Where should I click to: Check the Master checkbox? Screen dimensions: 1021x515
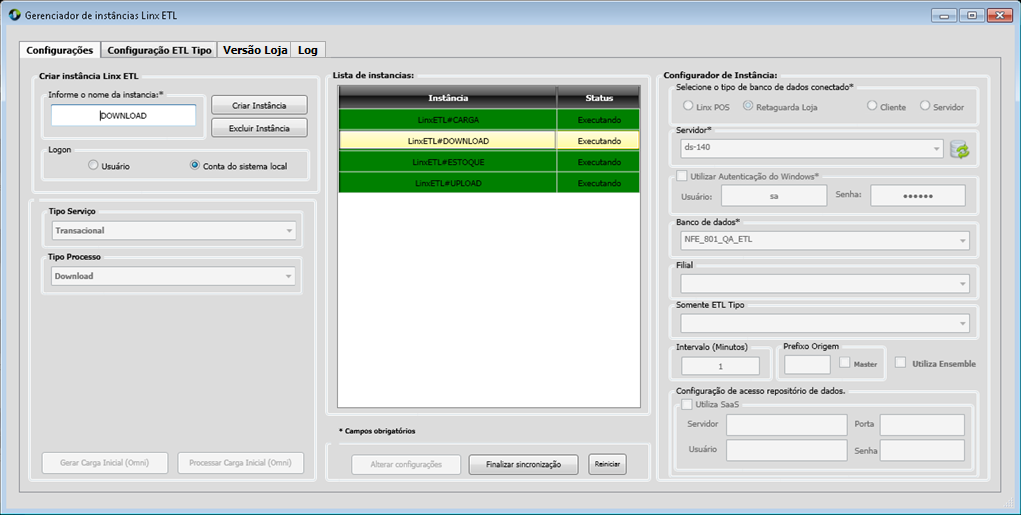(845, 363)
